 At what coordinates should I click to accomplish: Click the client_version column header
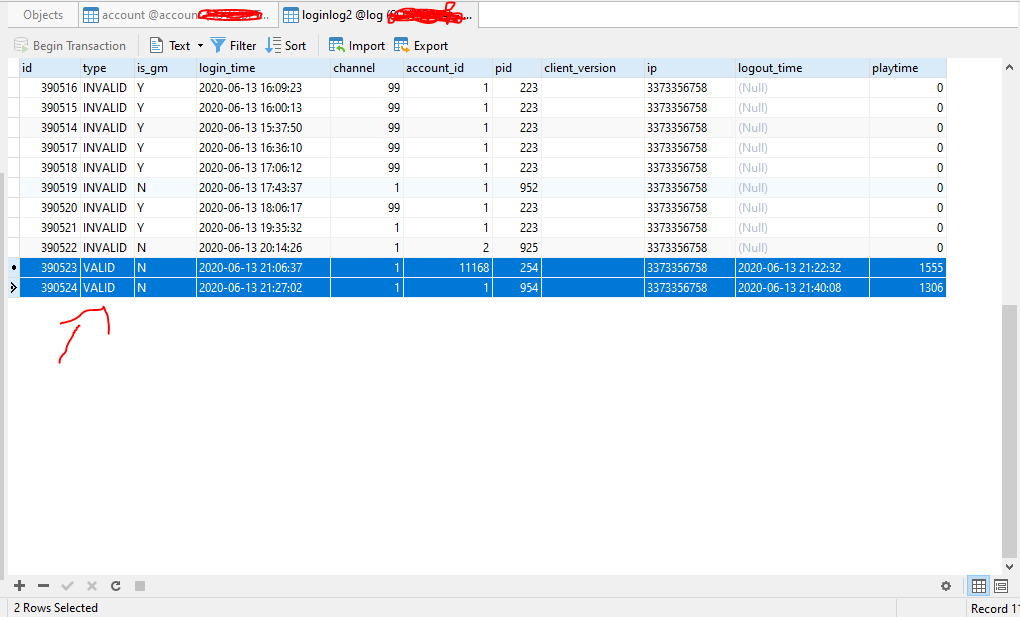[593, 68]
